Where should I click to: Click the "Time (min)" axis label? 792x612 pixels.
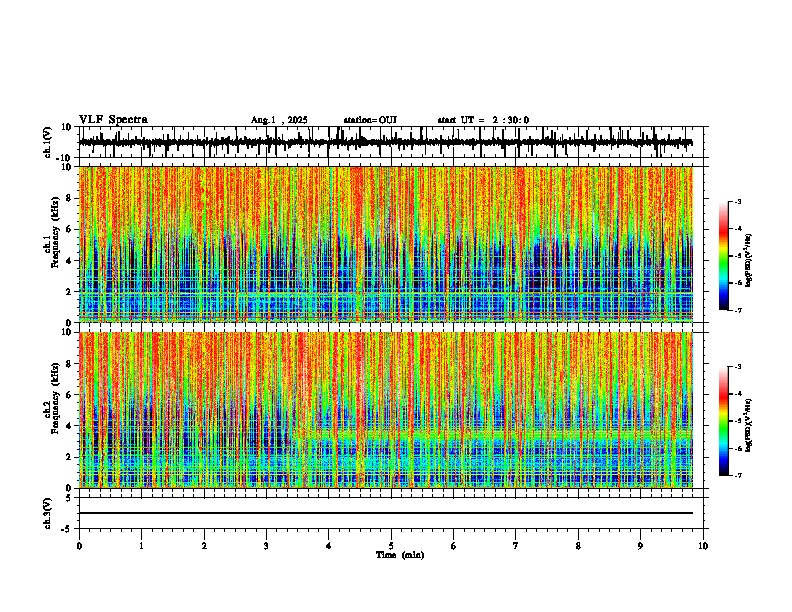400,555
